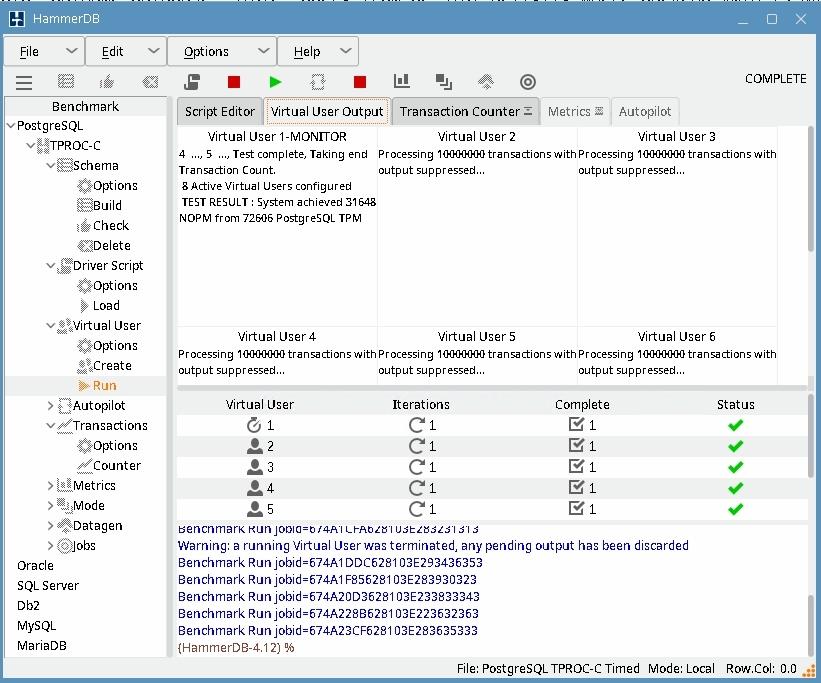This screenshot has width=821, height=683.
Task: Switch to the Script Editor tab
Action: pos(221,112)
